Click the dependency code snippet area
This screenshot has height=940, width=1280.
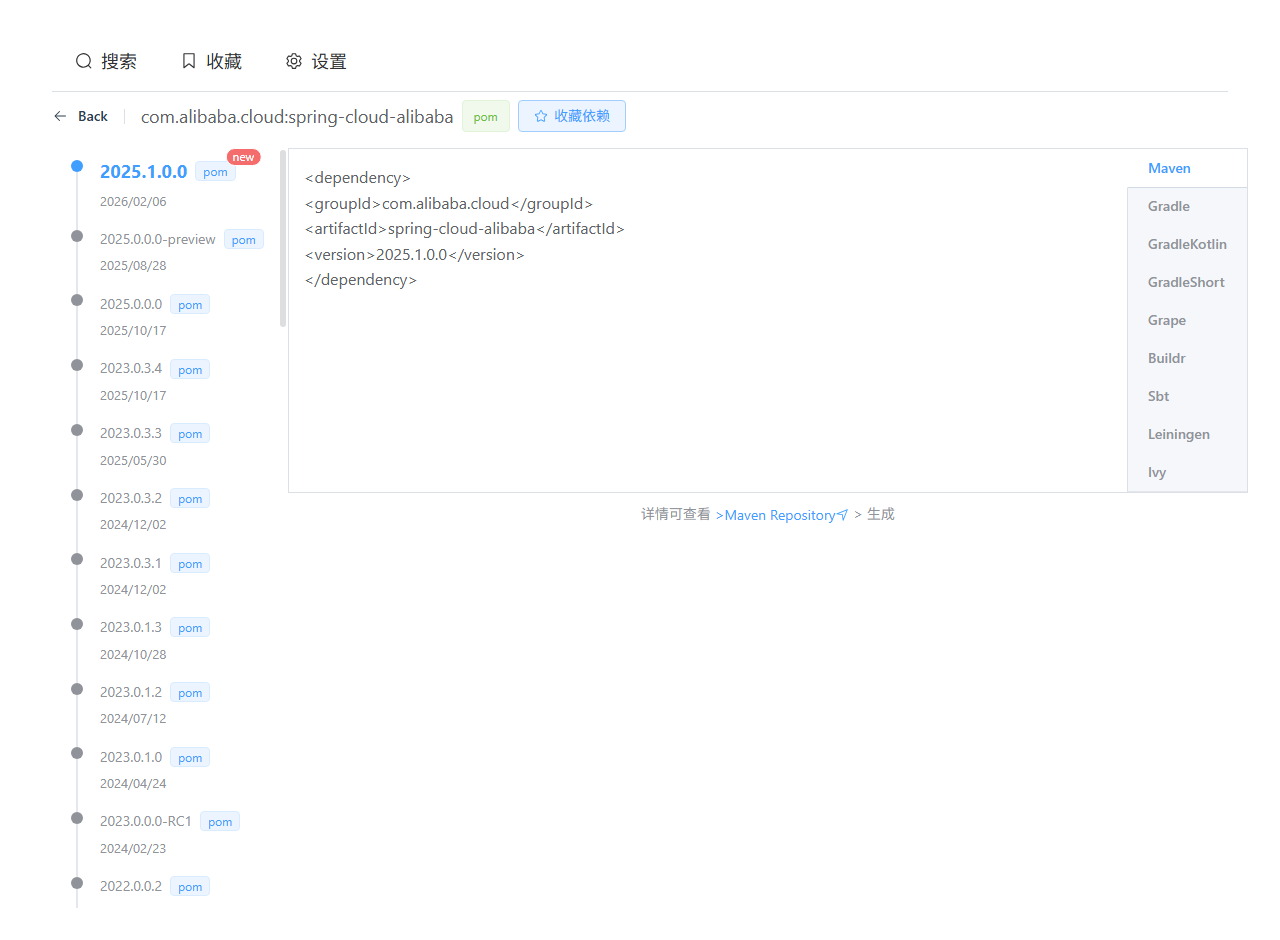click(708, 320)
